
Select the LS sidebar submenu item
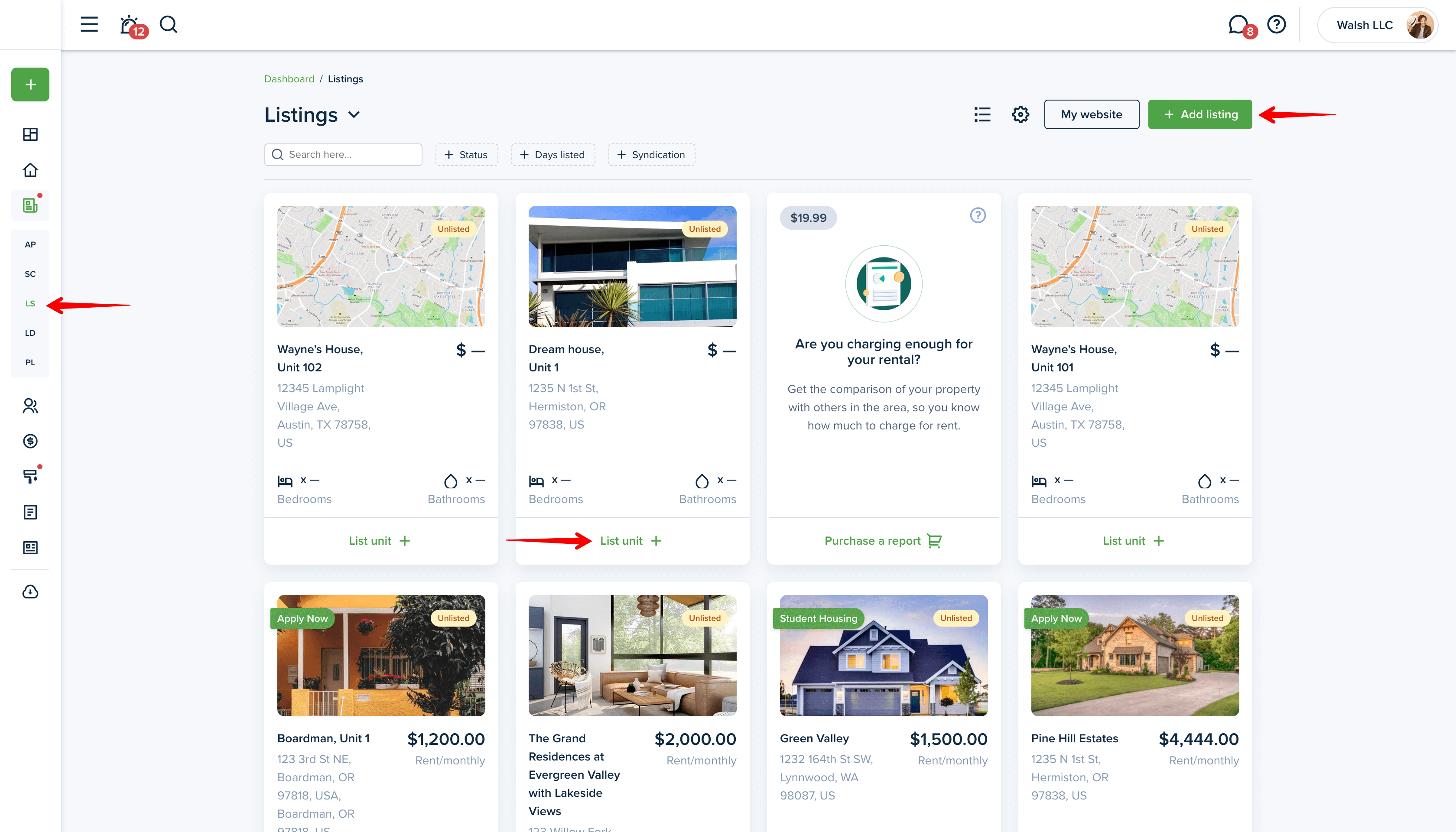tap(30, 303)
